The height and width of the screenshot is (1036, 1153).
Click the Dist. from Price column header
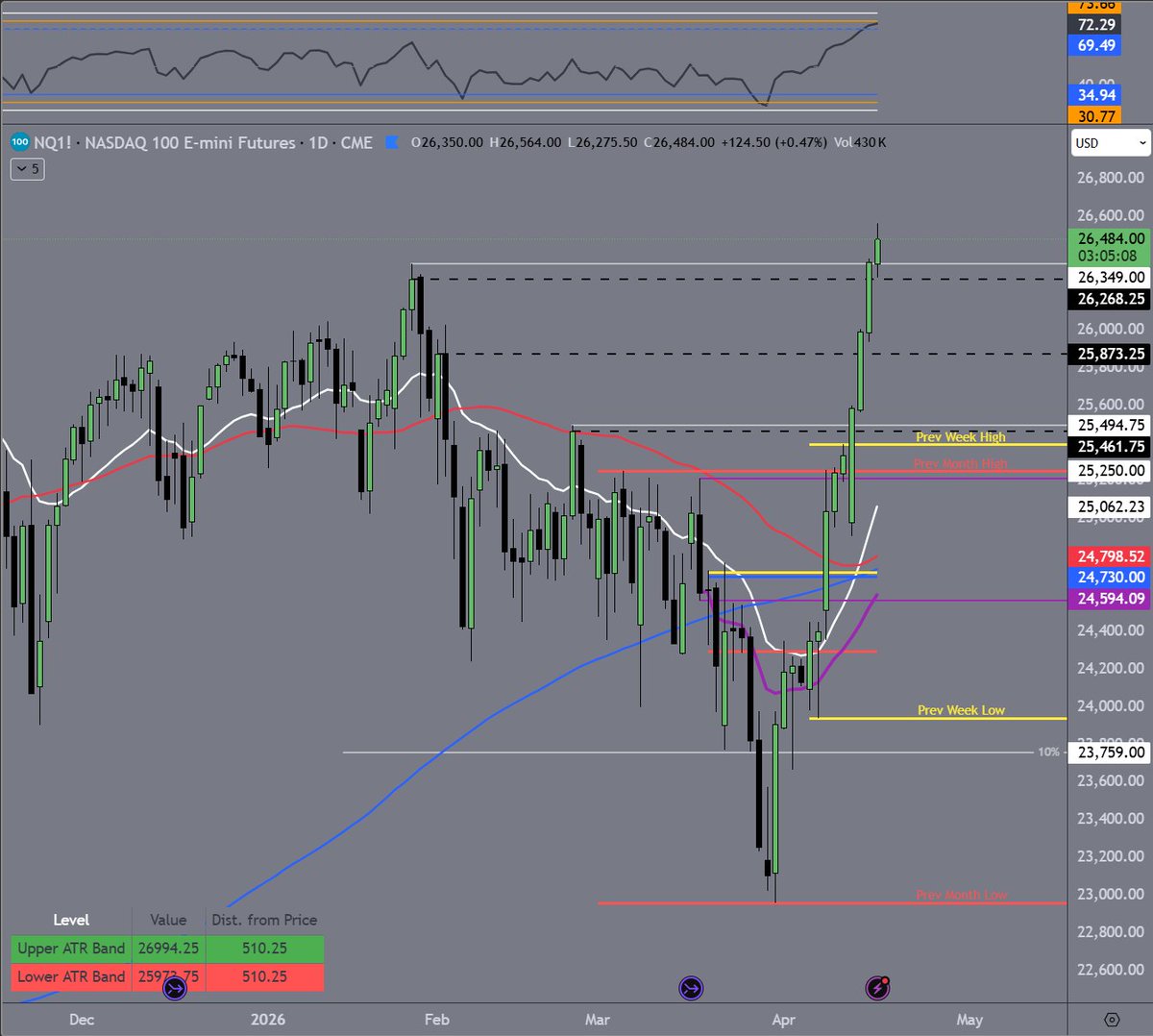click(x=264, y=920)
